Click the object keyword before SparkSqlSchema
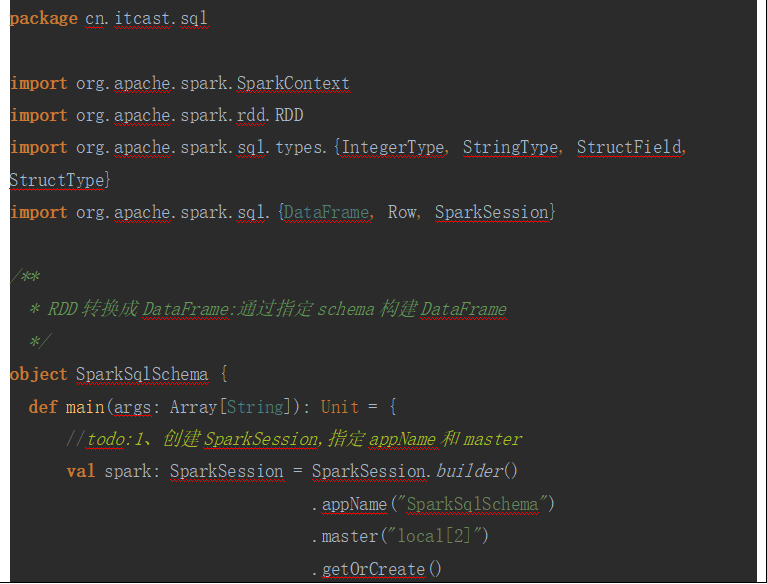767x584 pixels. tap(39, 374)
